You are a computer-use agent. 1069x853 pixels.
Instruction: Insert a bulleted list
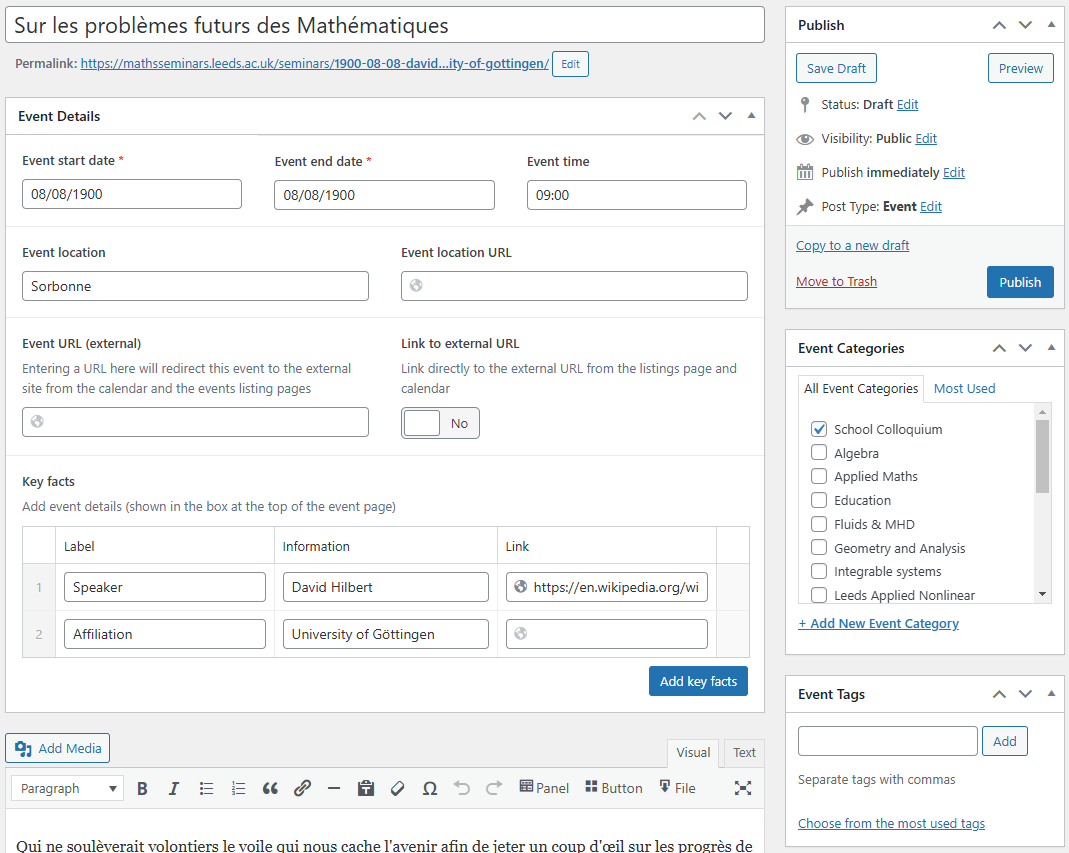click(x=206, y=788)
